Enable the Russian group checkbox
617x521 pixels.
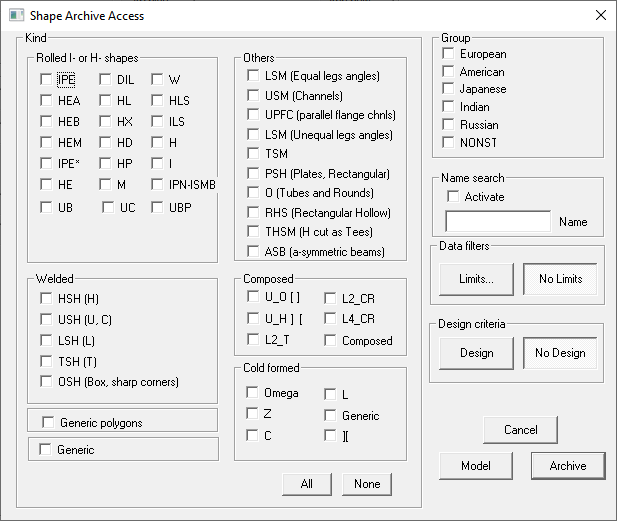pyautogui.click(x=448, y=124)
